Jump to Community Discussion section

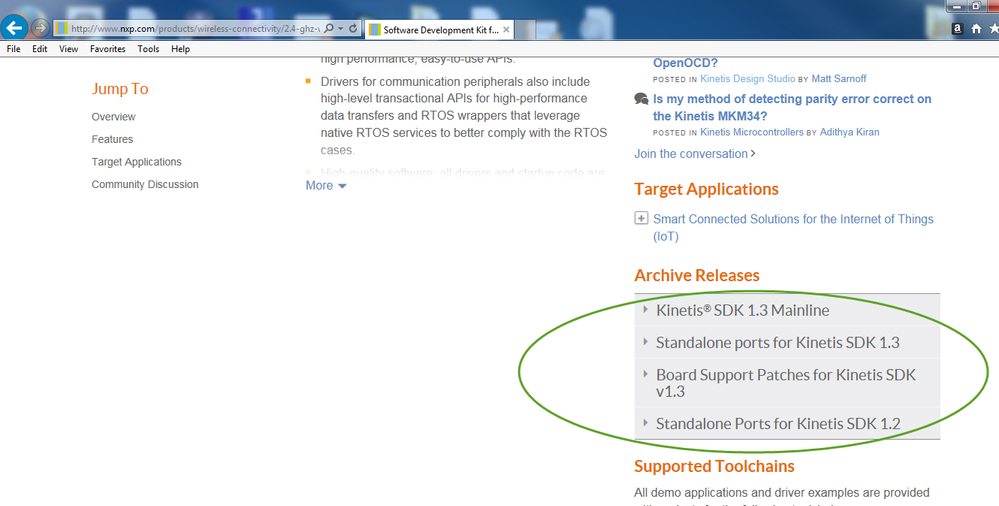(x=145, y=184)
